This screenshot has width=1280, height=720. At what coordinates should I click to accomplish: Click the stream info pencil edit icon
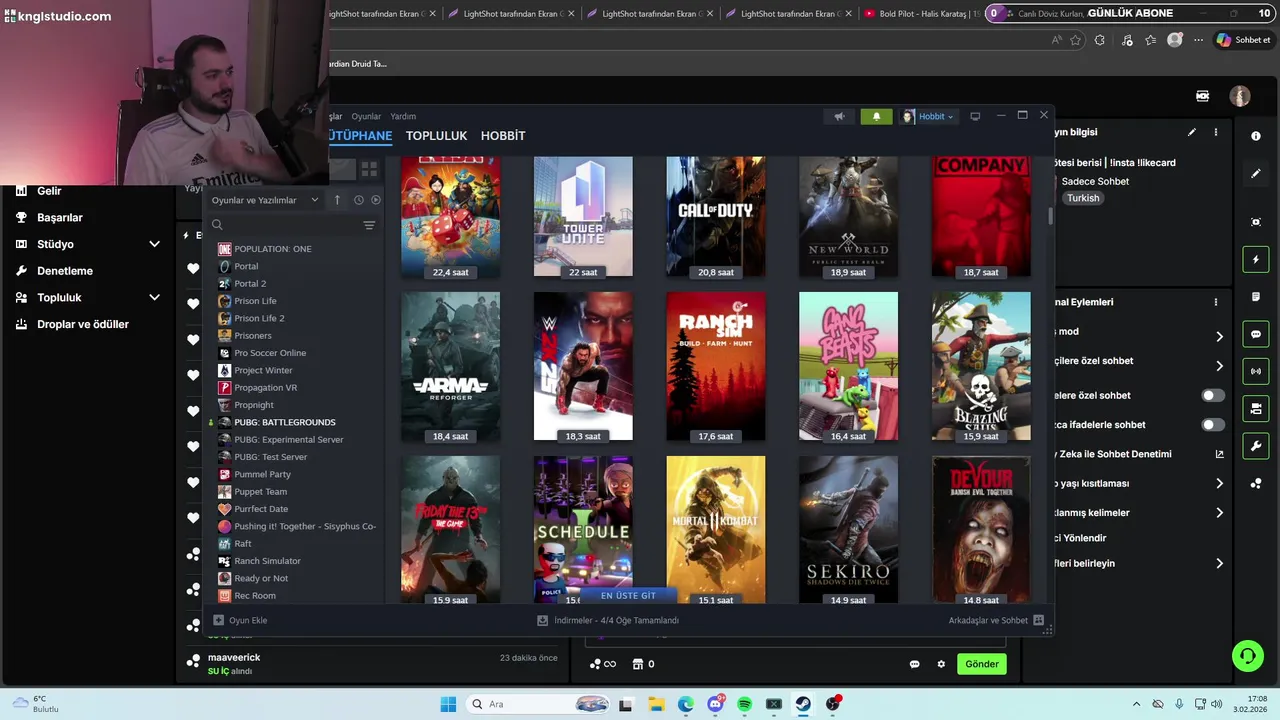coord(1191,132)
